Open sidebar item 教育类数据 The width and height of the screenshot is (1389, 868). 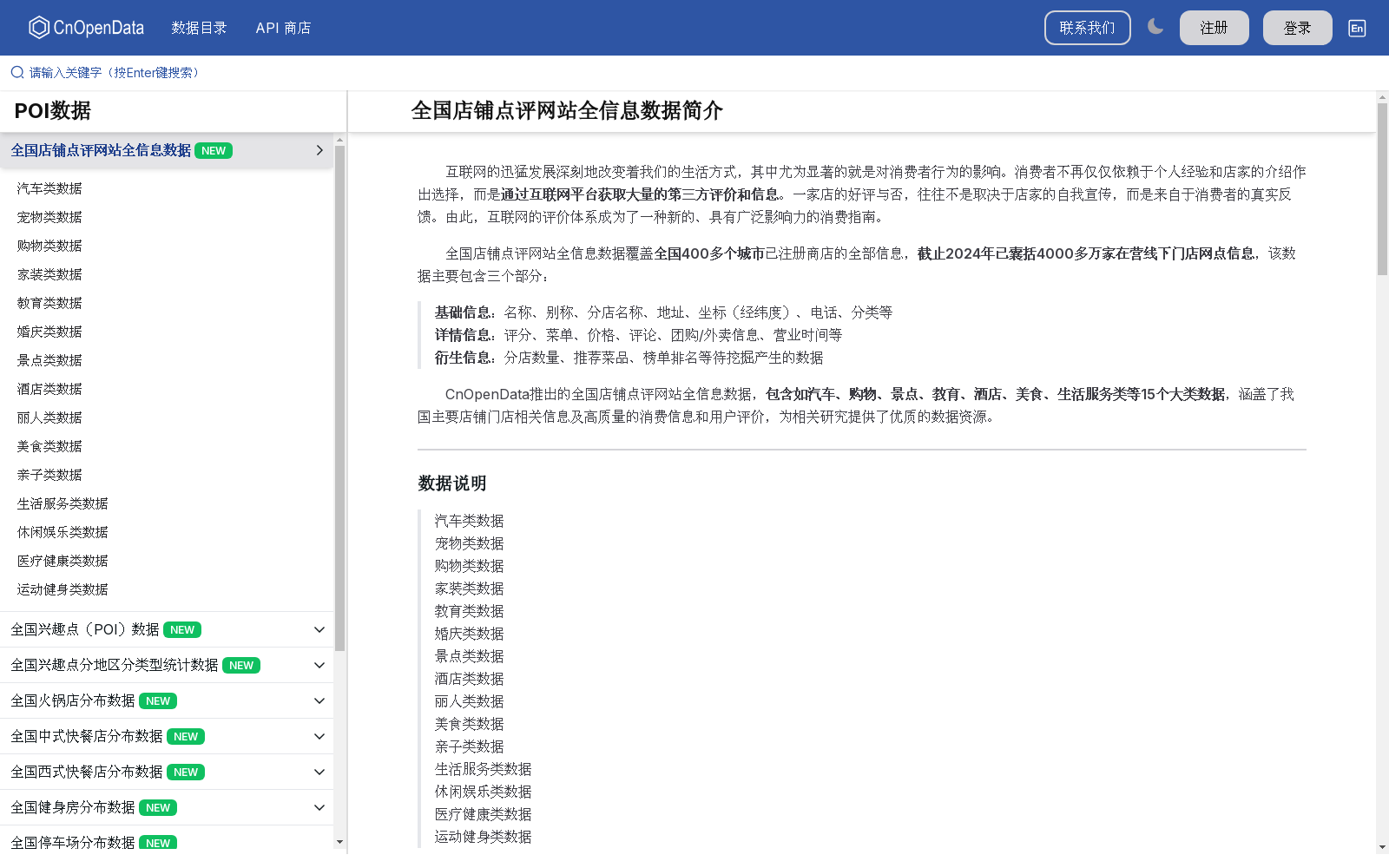[x=49, y=303]
